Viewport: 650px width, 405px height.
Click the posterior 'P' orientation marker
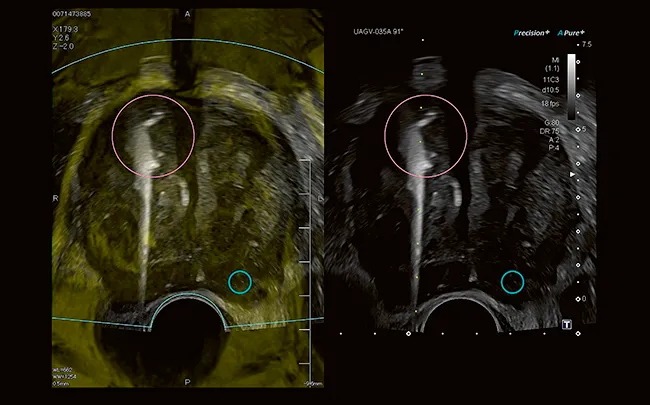[x=187, y=382]
